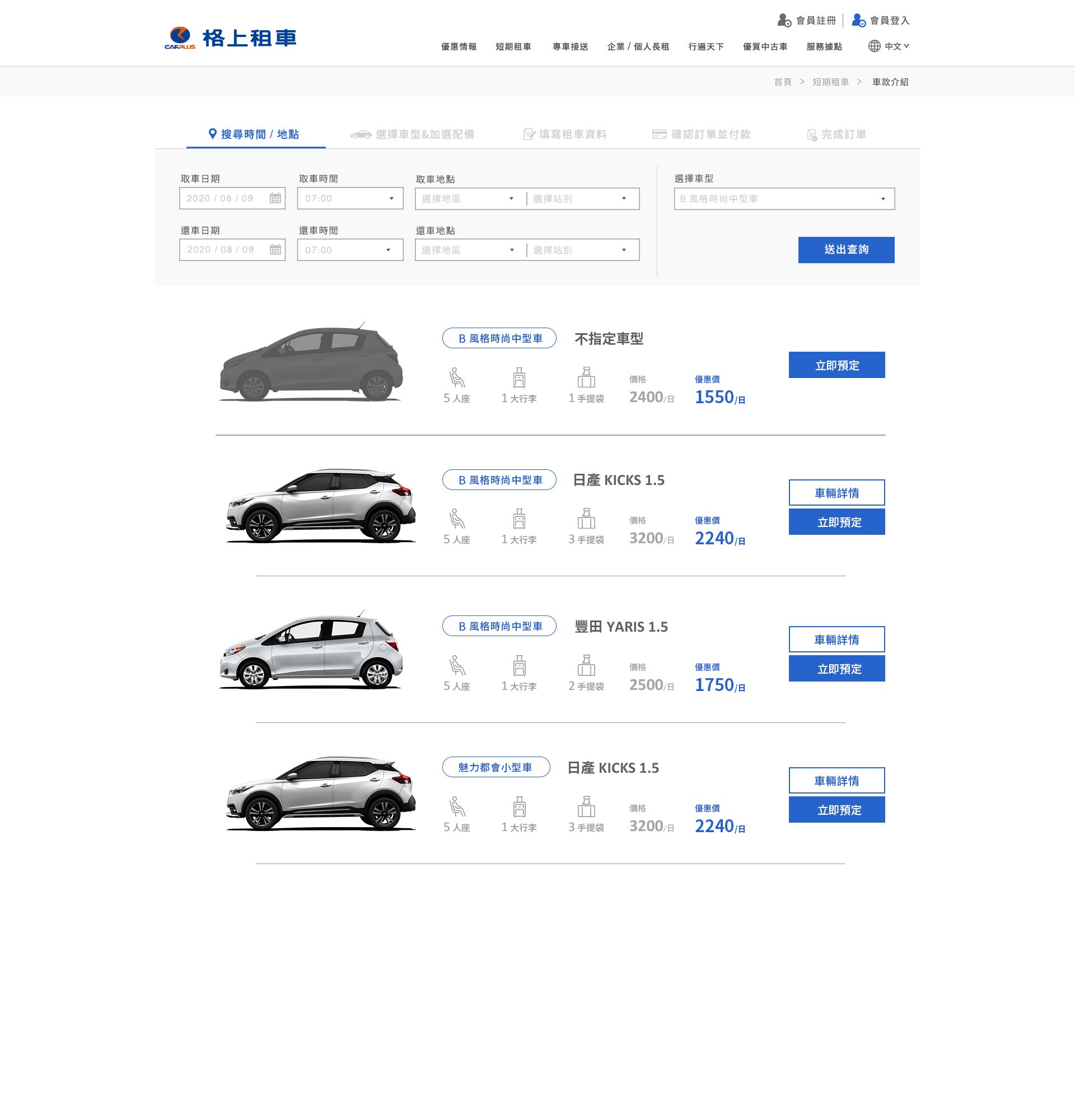
Task: Click the 魅力都會小型車 category tag
Action: click(496, 767)
